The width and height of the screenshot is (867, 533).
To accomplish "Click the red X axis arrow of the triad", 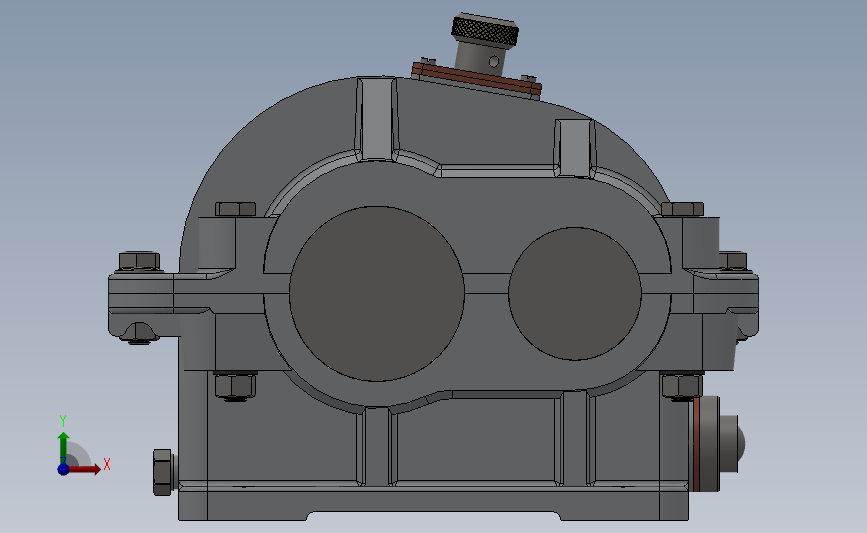I will pyautogui.click(x=84, y=469).
